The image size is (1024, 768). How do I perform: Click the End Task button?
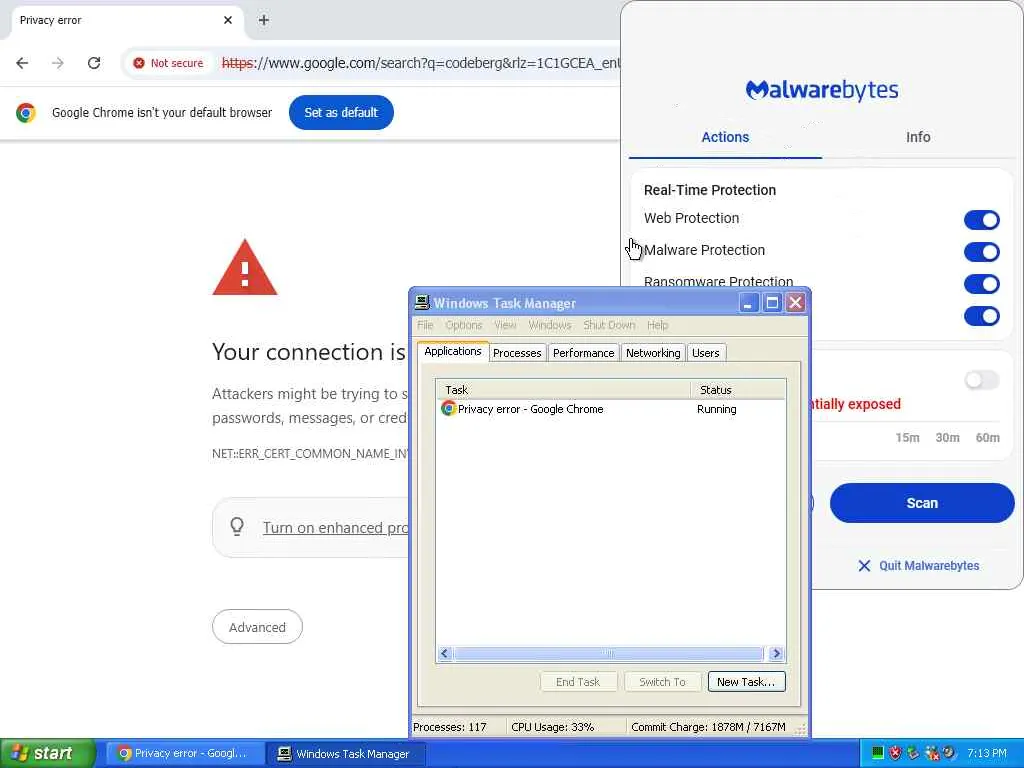coord(578,682)
